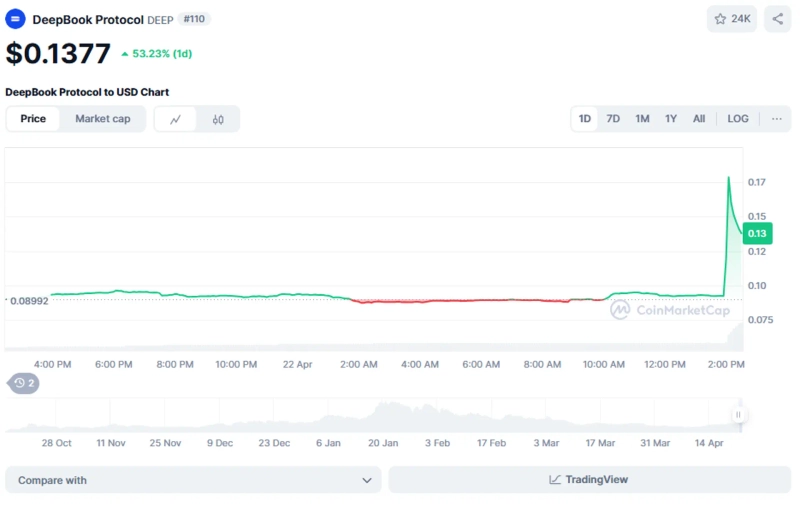Click the green 0.13 current price label
The width and height of the screenshot is (800, 513).
(757, 233)
